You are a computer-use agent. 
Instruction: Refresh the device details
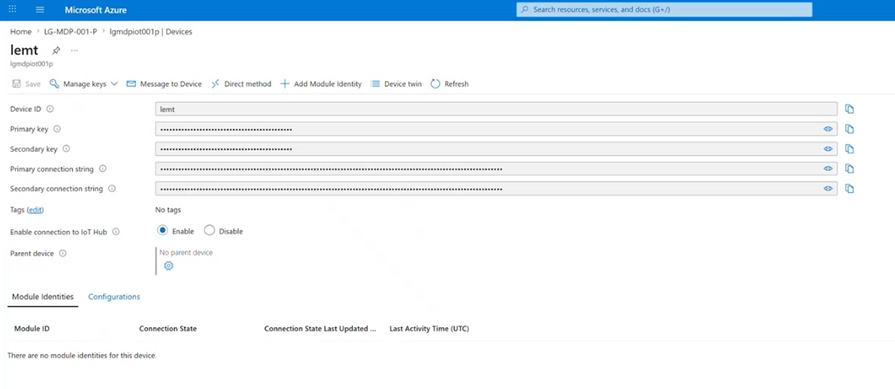pyautogui.click(x=449, y=84)
